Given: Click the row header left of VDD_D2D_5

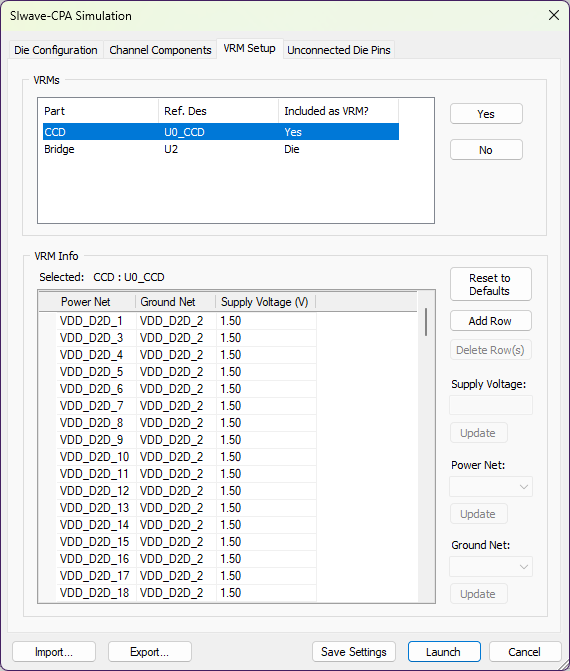Looking at the screenshot, I should coord(48,372).
